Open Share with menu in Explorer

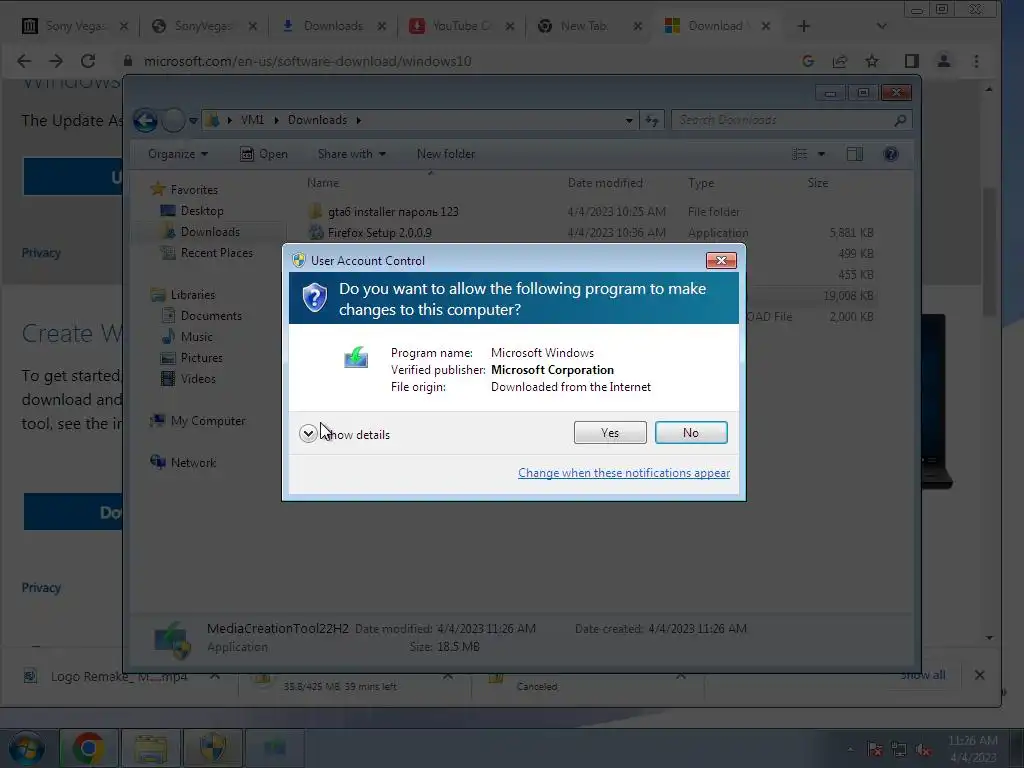[351, 154]
